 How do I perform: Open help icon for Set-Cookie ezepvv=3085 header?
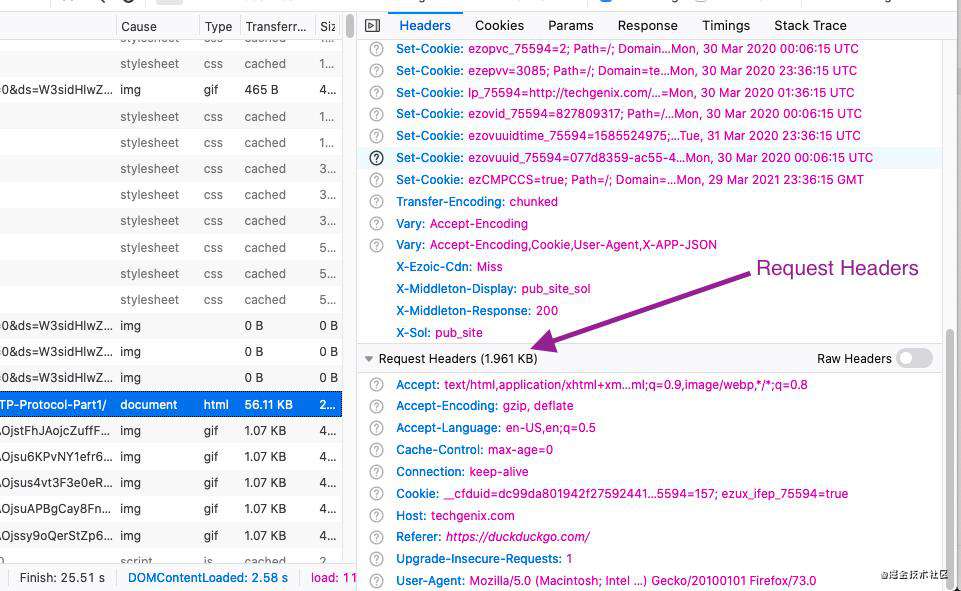coord(376,71)
